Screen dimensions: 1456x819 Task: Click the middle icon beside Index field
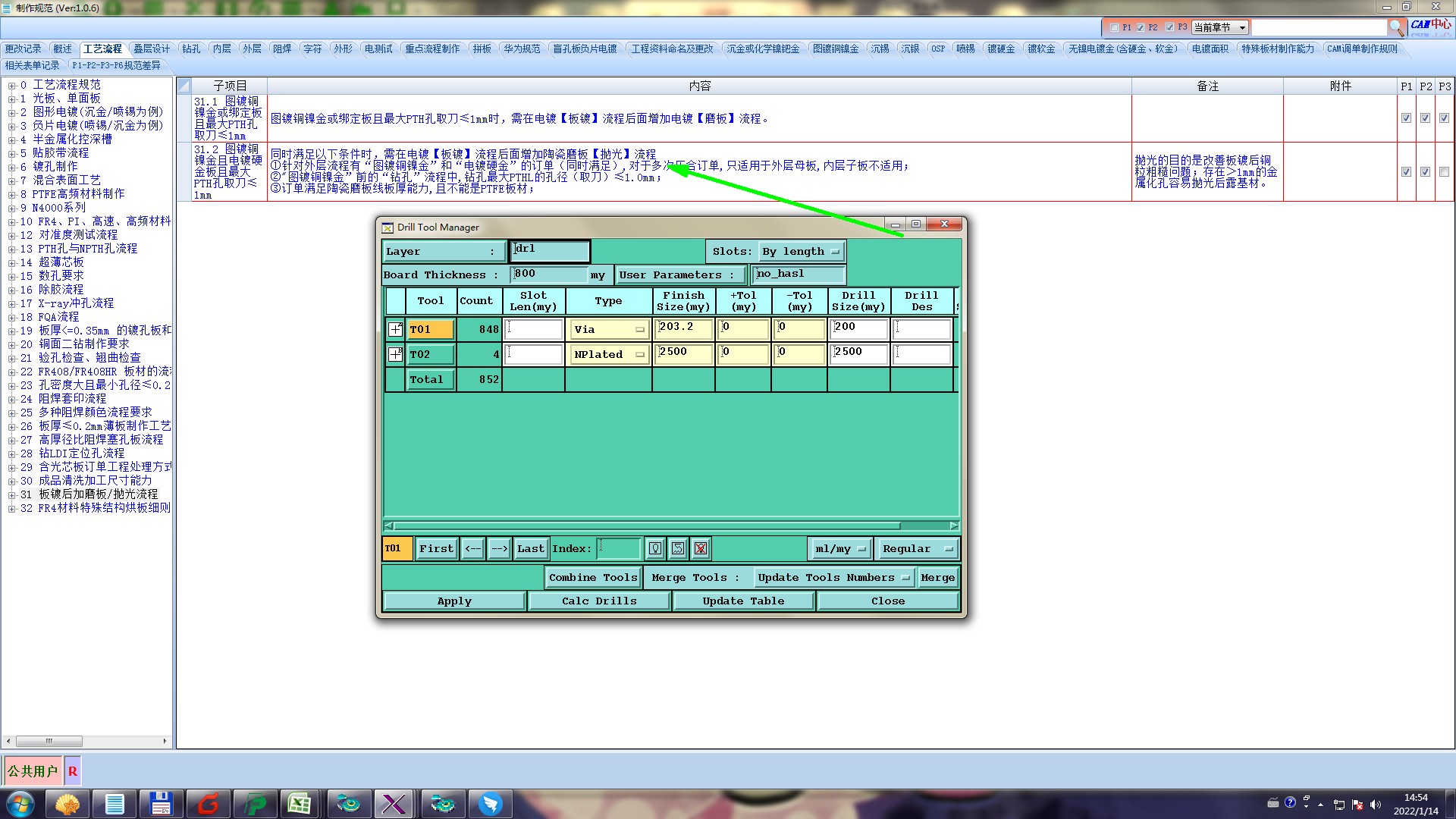pyautogui.click(x=678, y=548)
